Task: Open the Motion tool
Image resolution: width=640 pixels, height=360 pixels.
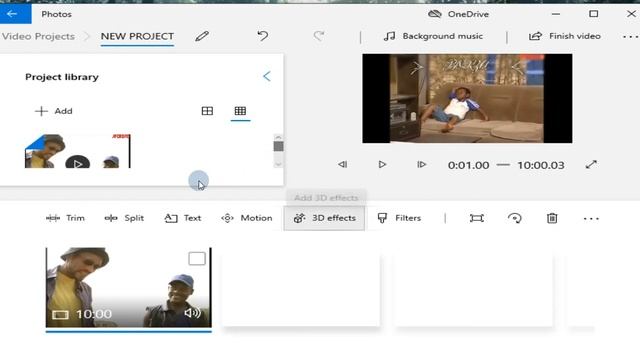Action: pos(247,218)
